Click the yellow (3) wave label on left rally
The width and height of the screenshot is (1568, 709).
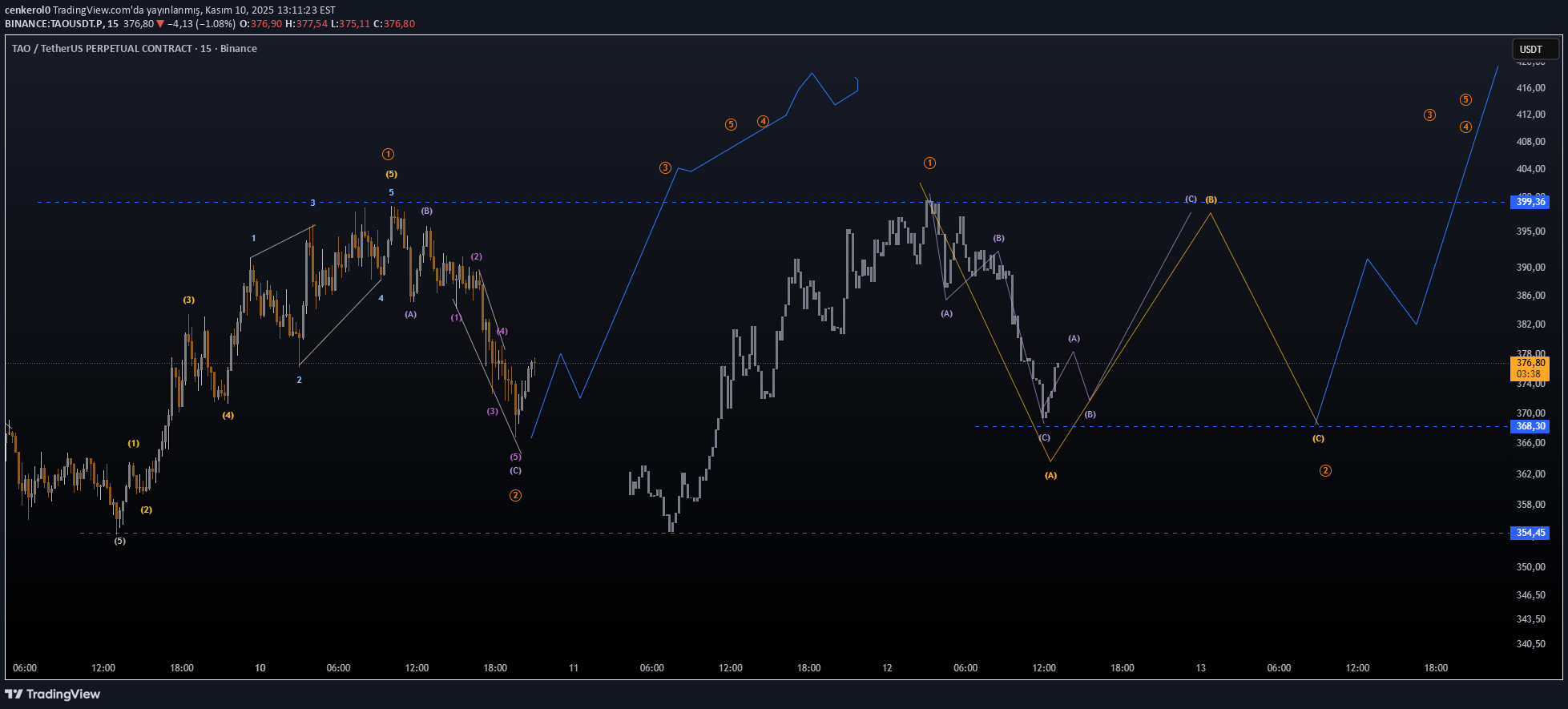pos(188,300)
